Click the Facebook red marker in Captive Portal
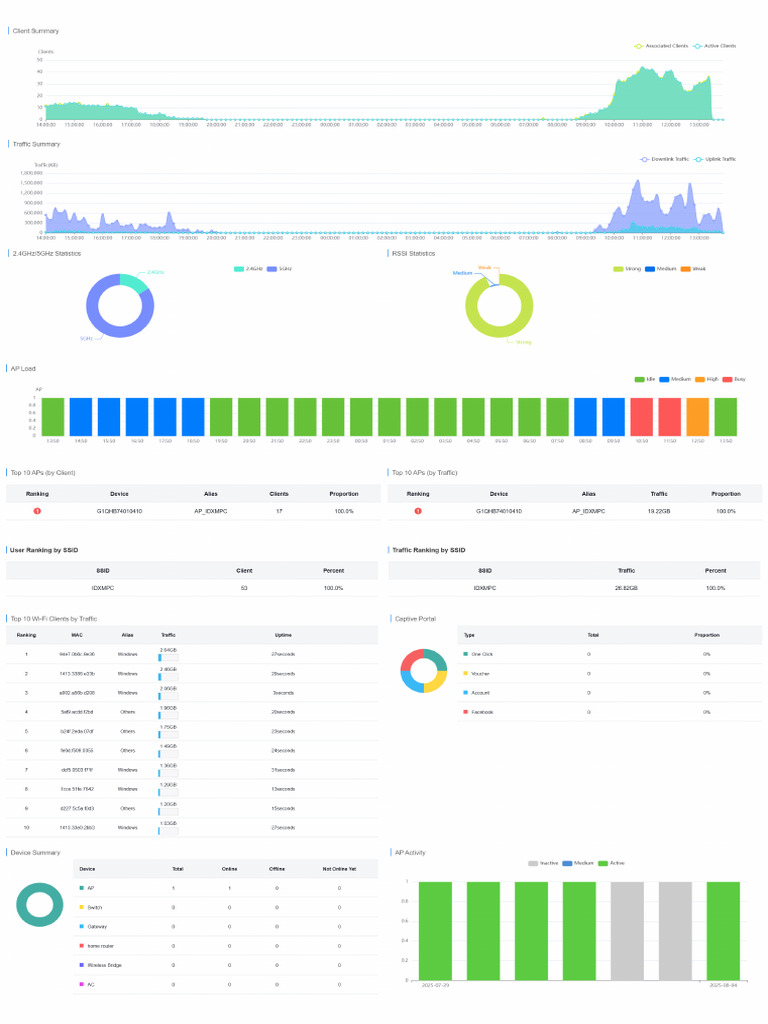The width and height of the screenshot is (768, 1024). point(466,711)
